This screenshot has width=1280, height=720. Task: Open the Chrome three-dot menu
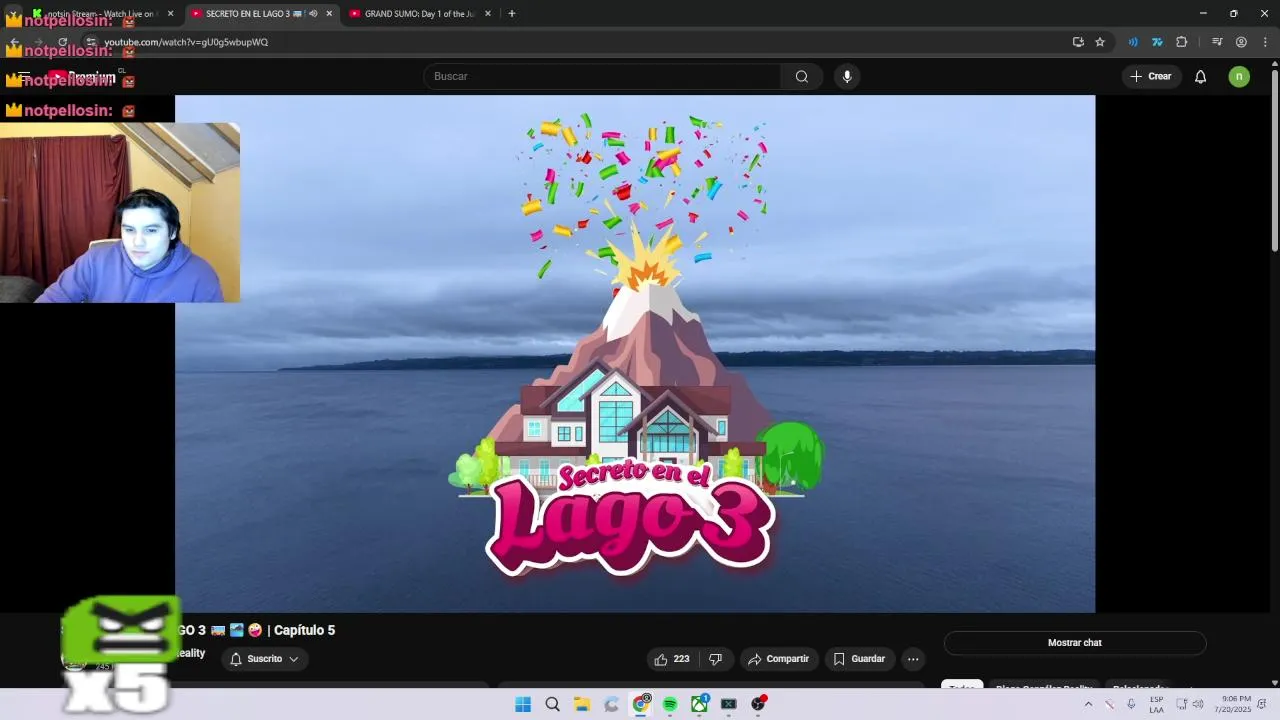(1265, 42)
